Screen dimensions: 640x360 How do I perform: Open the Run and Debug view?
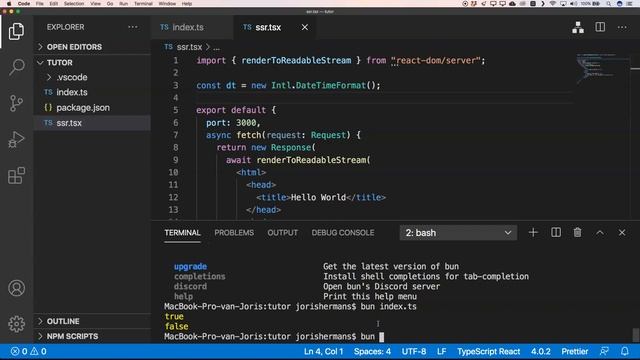16,140
